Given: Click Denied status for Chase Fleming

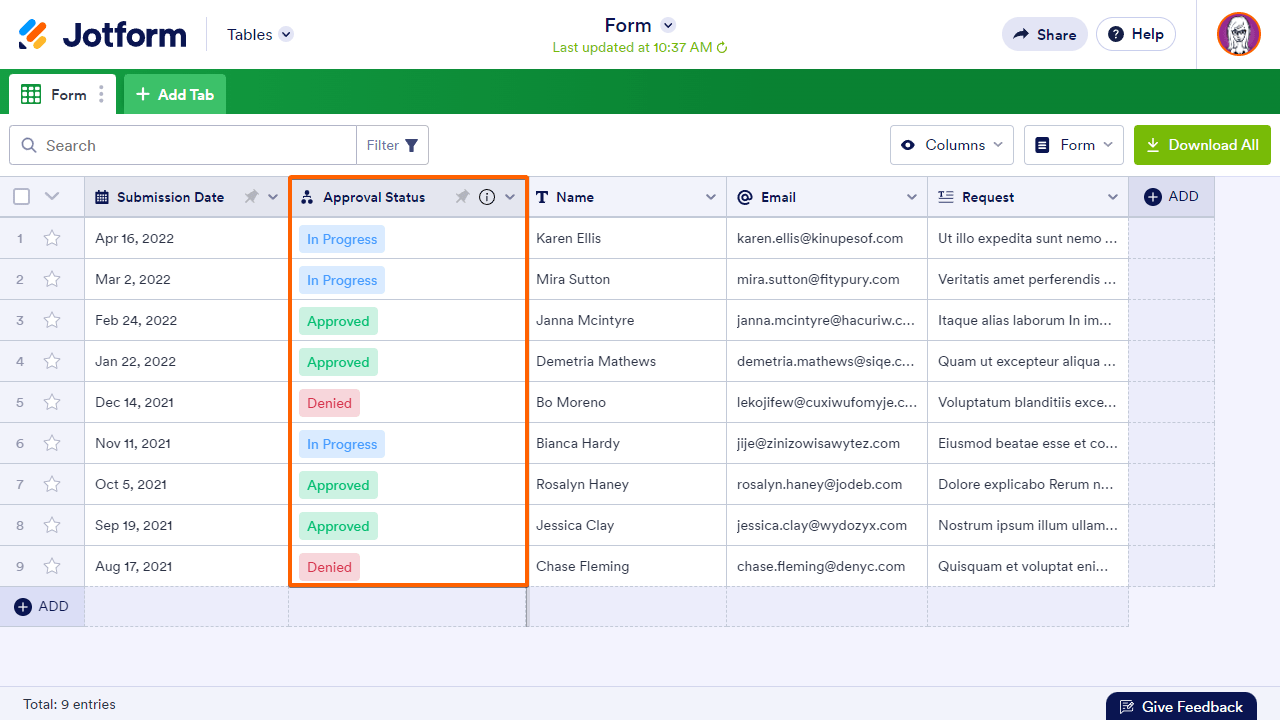Looking at the screenshot, I should [x=329, y=567].
